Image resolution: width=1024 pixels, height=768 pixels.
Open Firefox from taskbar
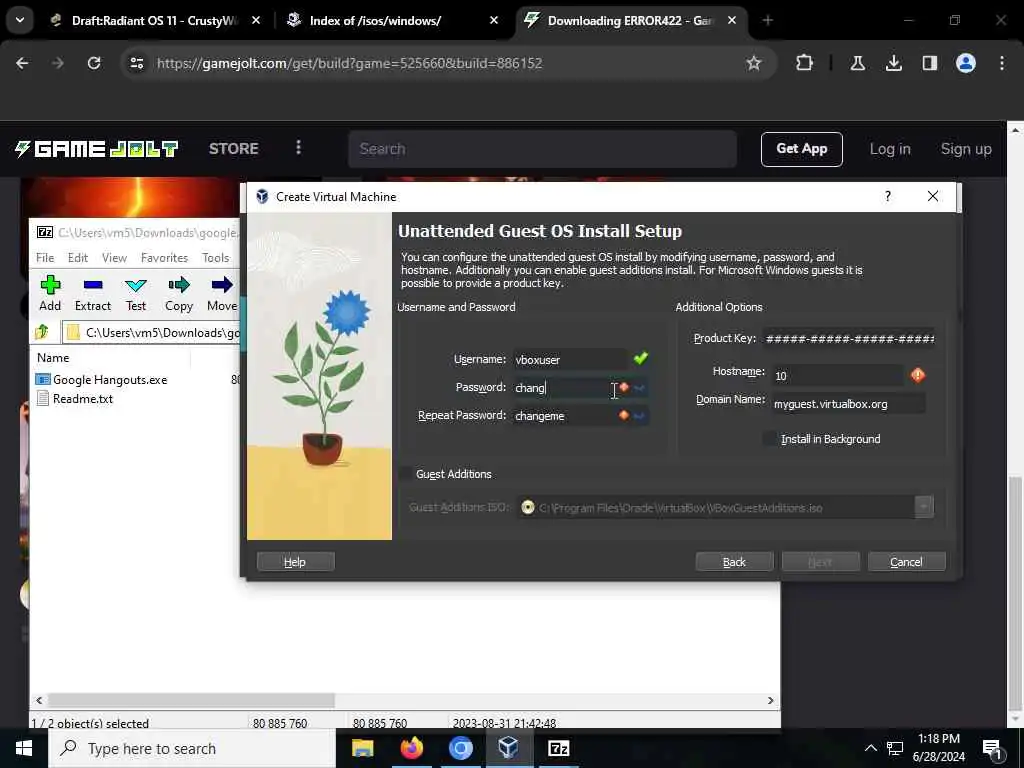[411, 748]
